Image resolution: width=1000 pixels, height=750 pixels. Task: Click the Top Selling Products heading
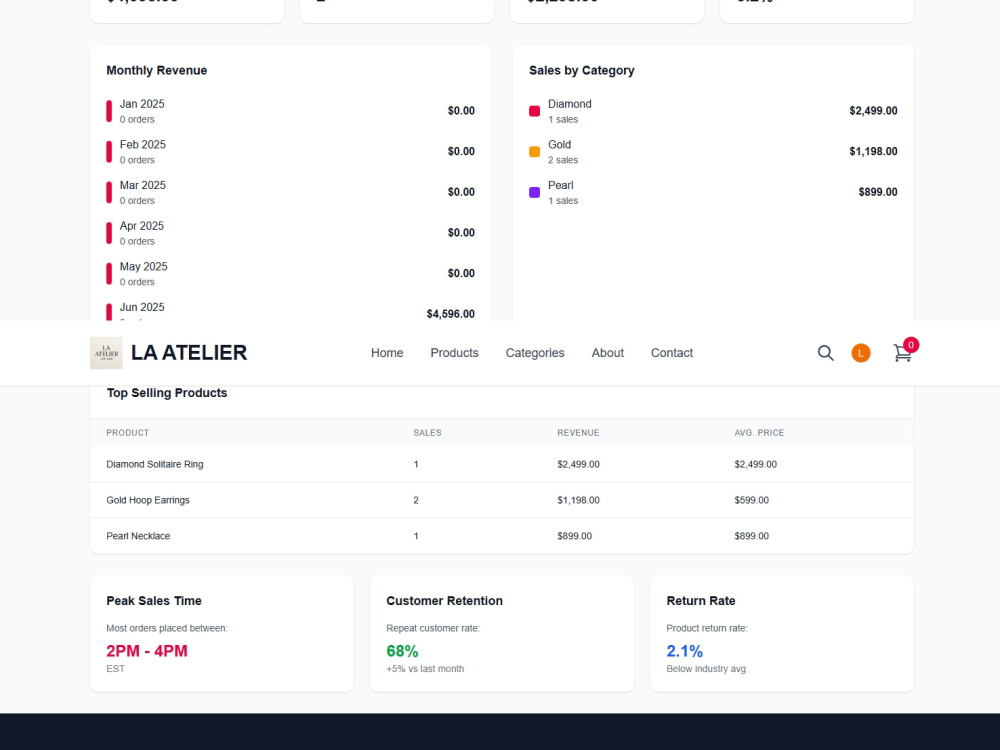166,393
